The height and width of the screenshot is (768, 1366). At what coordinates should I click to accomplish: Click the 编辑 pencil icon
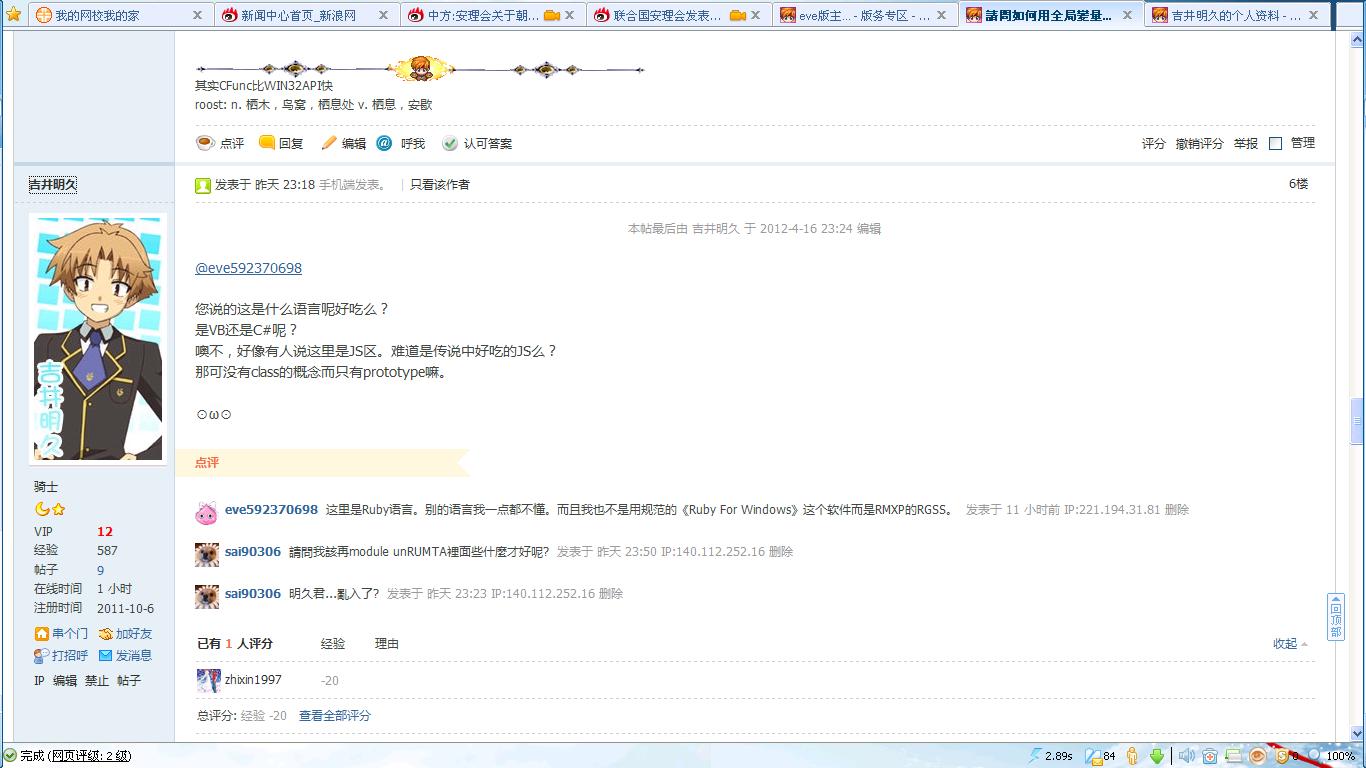click(x=329, y=143)
